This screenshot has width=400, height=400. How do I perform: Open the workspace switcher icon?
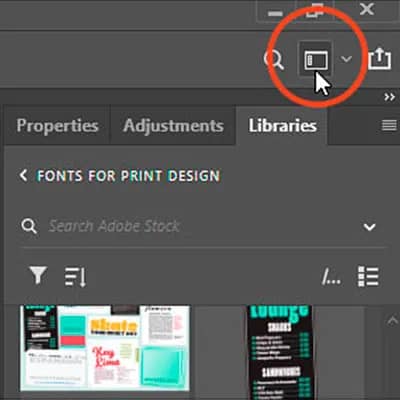pyautogui.click(x=315, y=60)
